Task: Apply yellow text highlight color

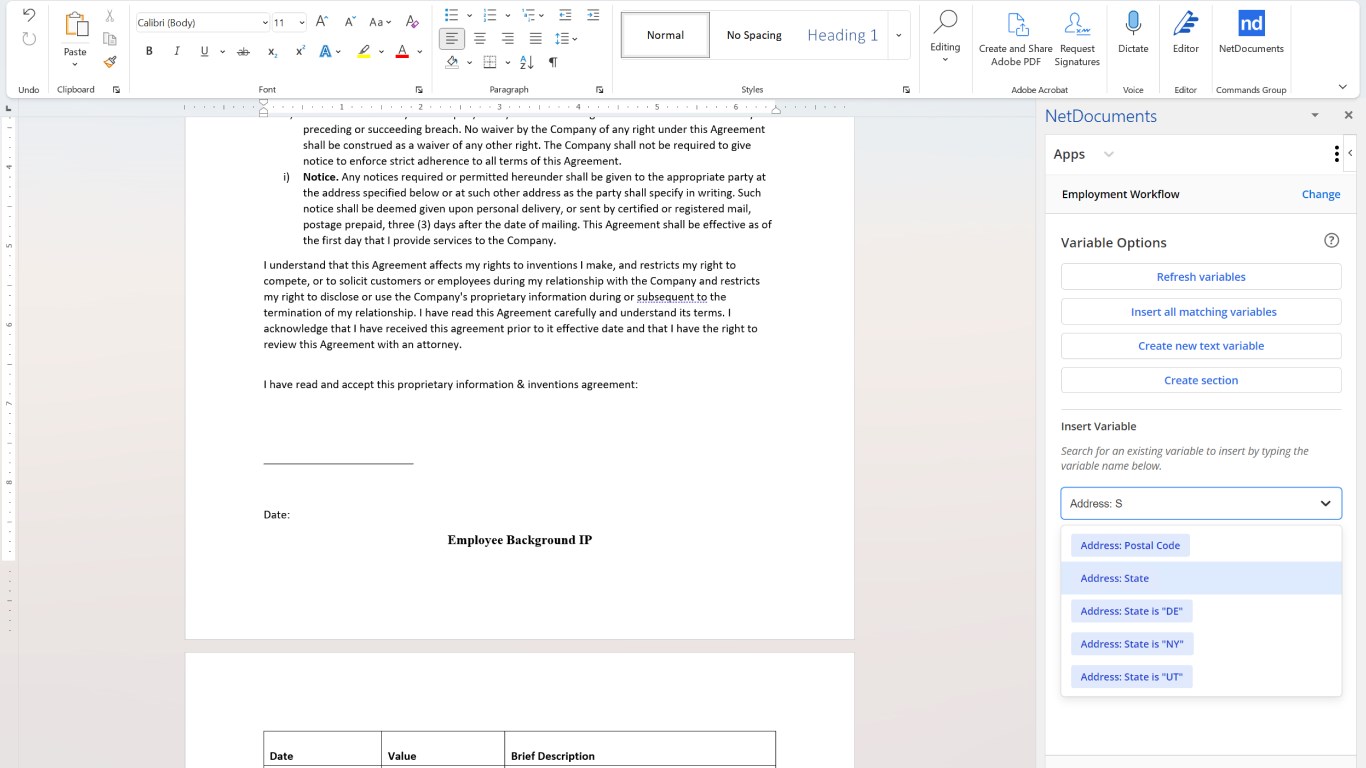Action: [363, 51]
